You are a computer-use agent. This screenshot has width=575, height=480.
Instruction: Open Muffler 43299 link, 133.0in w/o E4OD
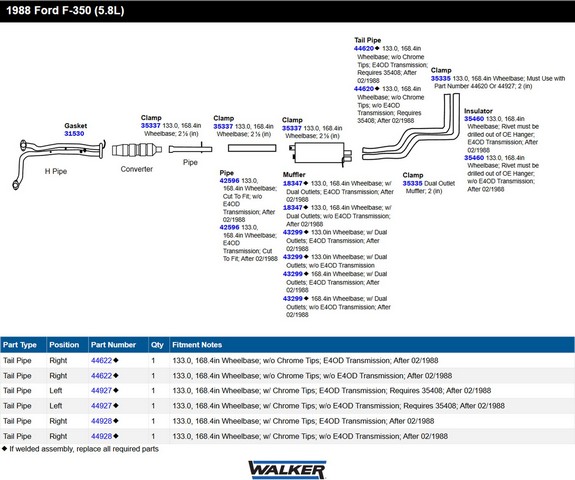click(292, 257)
